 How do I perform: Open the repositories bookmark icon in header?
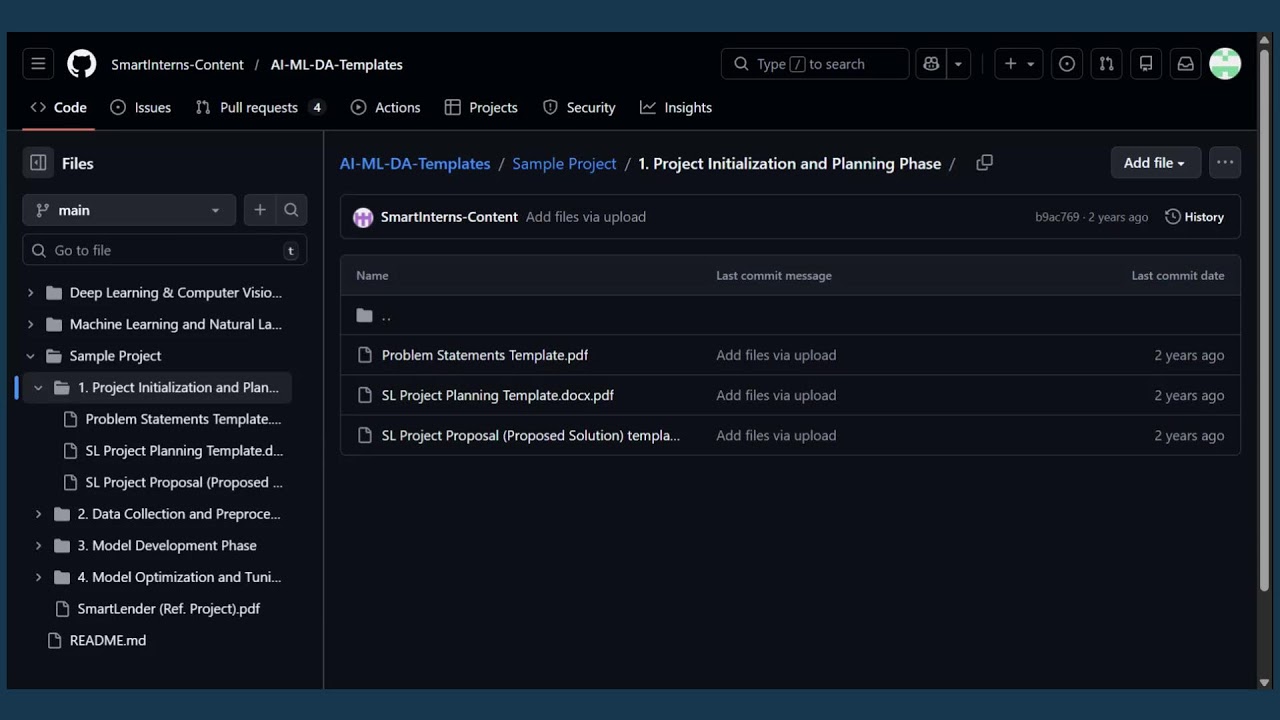coord(1146,64)
